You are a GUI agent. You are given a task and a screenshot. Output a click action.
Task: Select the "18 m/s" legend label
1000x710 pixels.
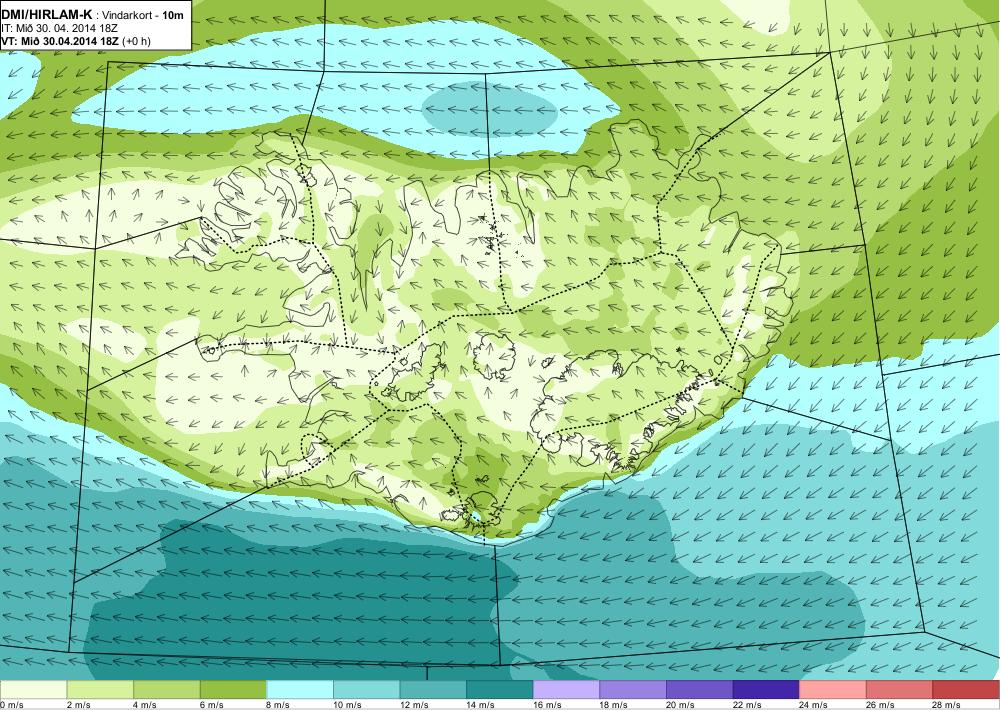pyautogui.click(x=614, y=705)
